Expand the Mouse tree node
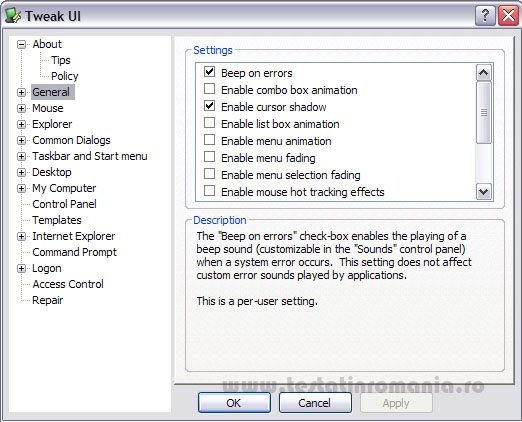This screenshot has width=522, height=422. pos(21,108)
